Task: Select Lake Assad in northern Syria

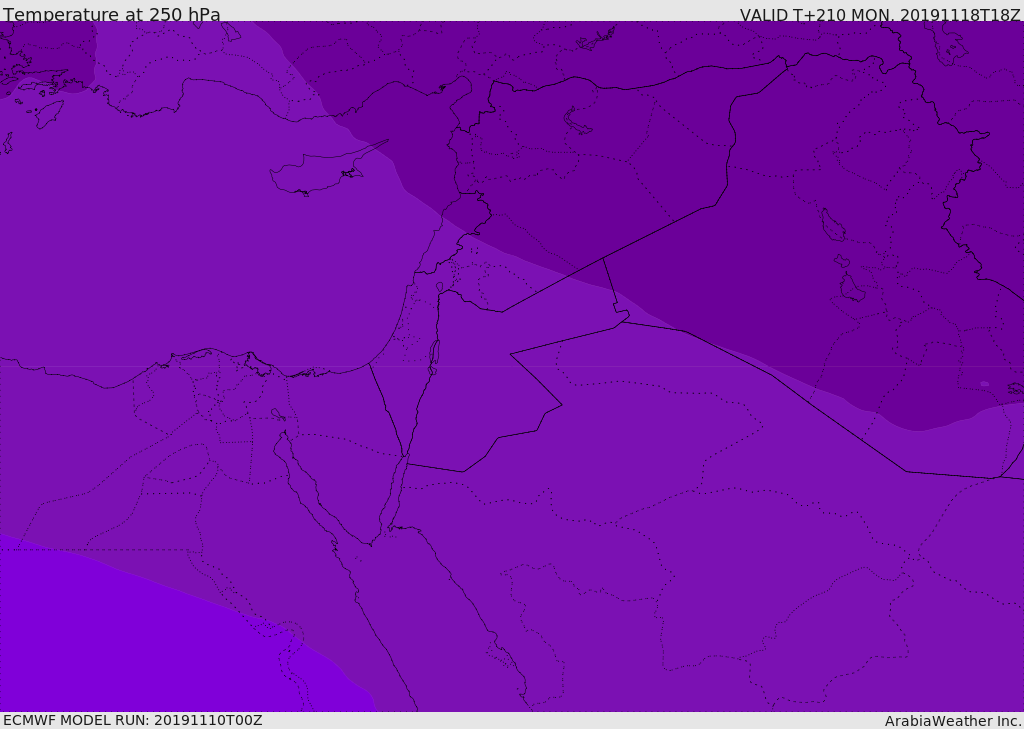Action: pyautogui.click(x=578, y=121)
